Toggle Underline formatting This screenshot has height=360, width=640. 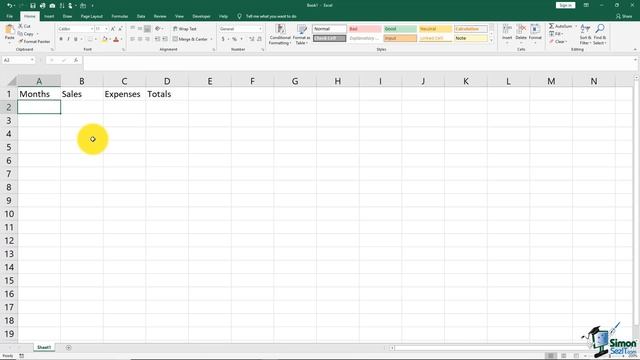(x=76, y=39)
